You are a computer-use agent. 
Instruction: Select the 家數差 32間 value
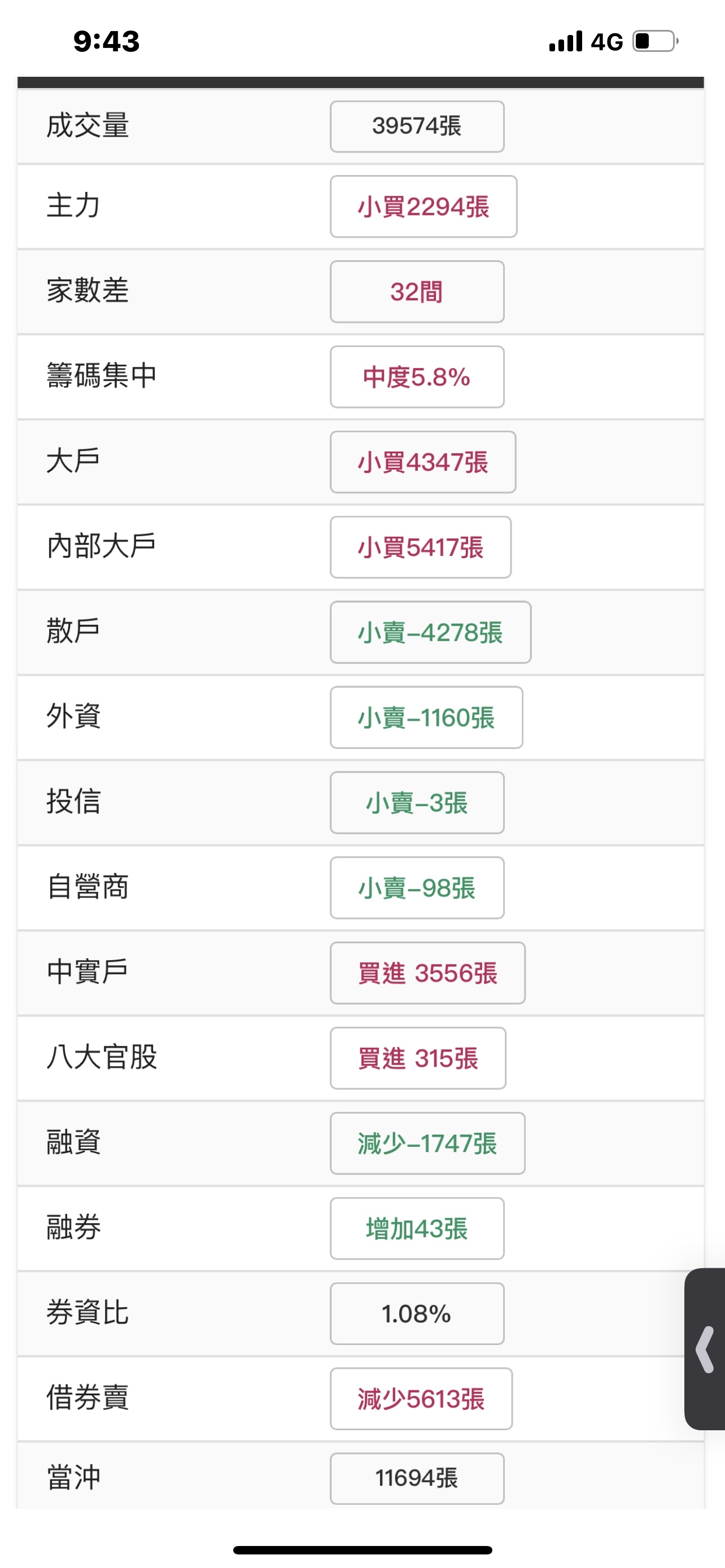[x=417, y=292]
